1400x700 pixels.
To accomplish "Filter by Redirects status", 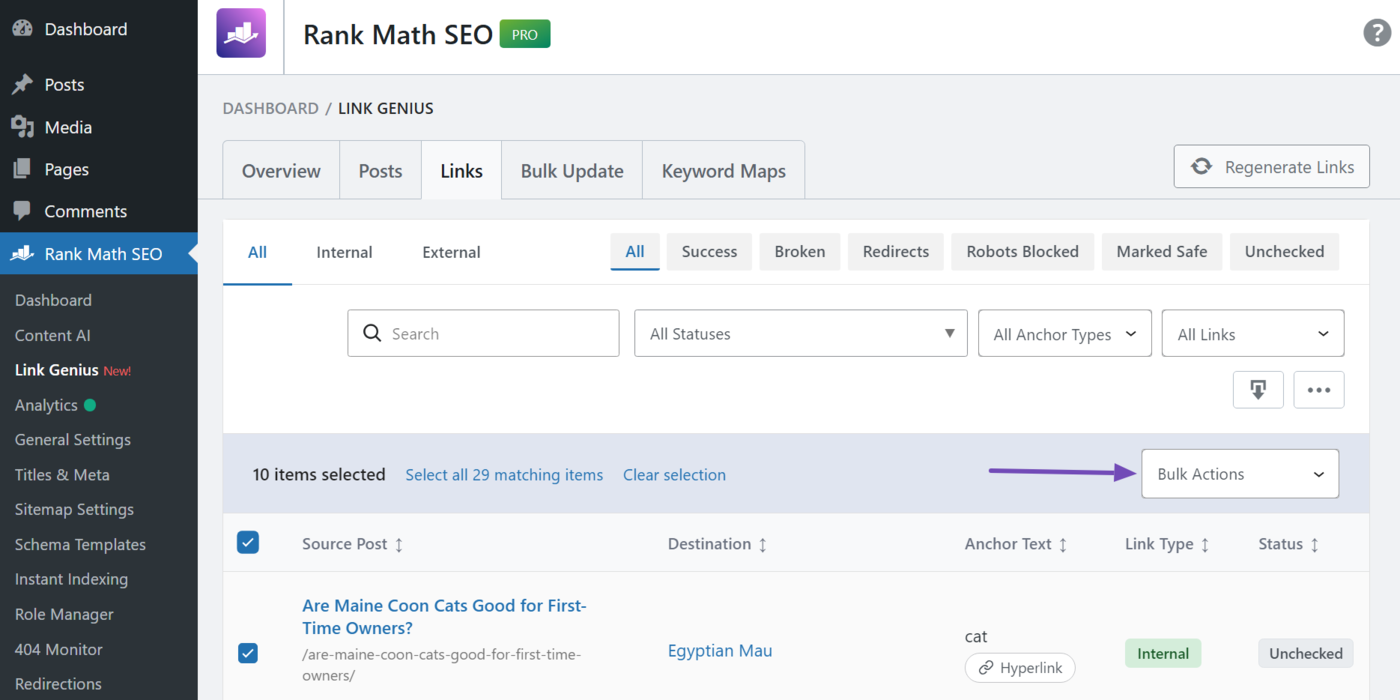I will point(896,252).
